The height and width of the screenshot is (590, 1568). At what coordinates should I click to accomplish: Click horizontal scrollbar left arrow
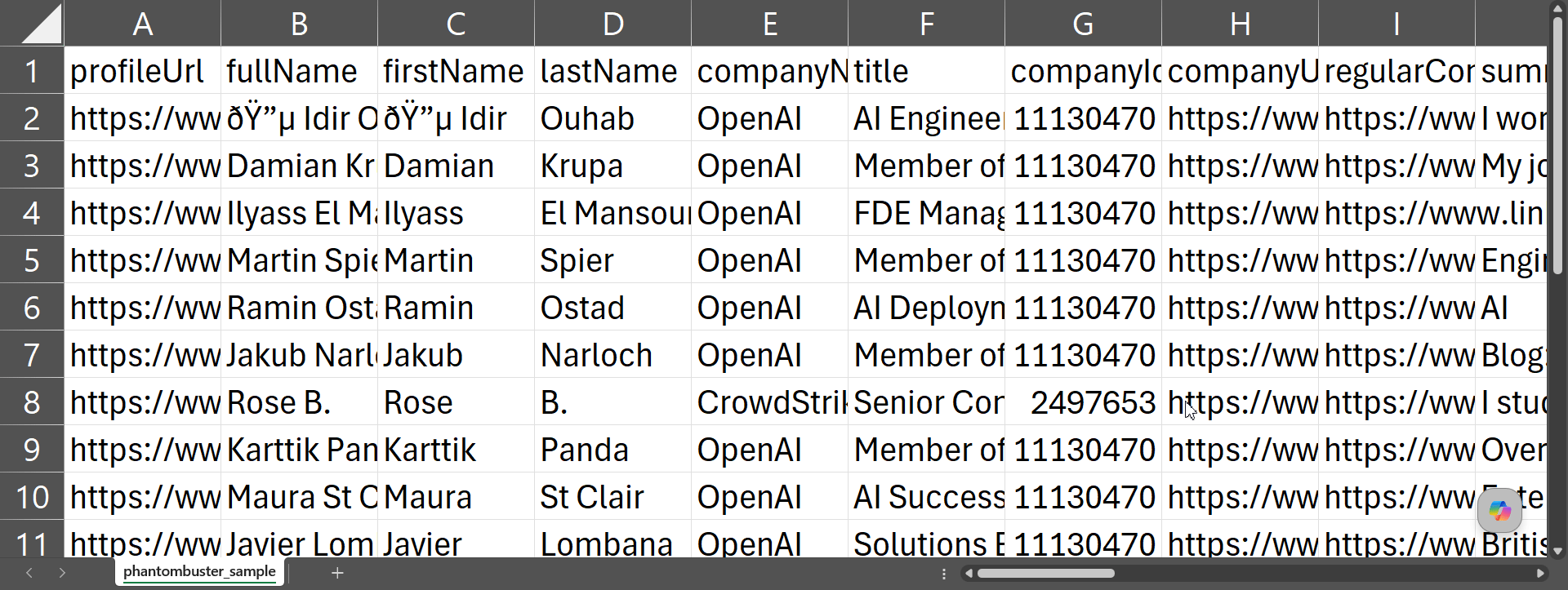[x=969, y=573]
